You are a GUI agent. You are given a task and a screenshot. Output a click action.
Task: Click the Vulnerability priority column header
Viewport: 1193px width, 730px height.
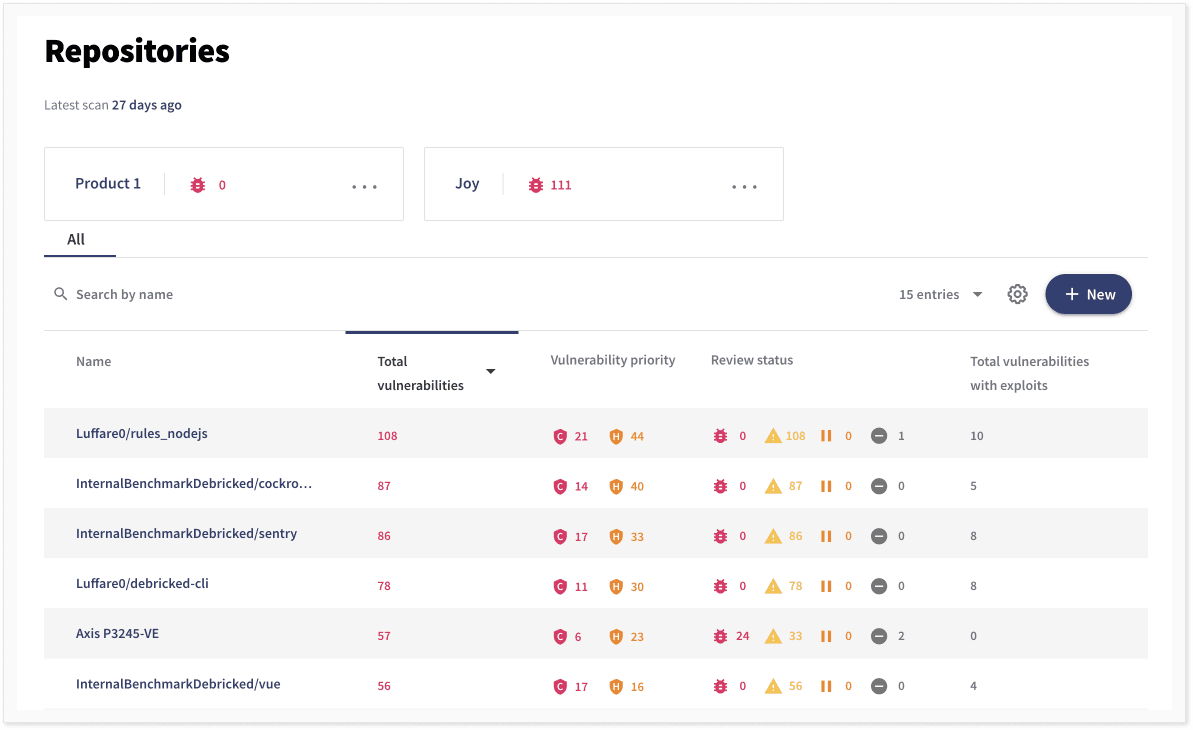[613, 360]
